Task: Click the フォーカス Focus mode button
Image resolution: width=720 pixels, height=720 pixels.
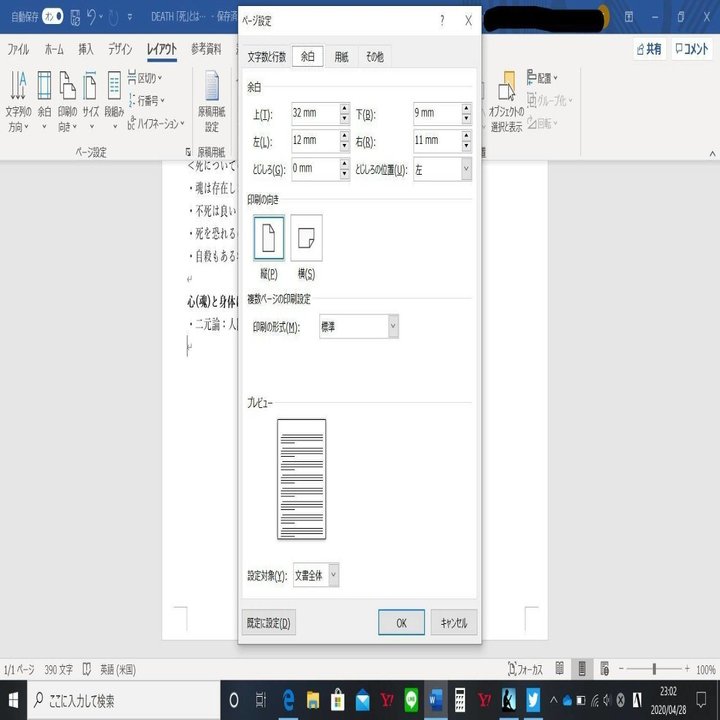Action: coord(525,669)
